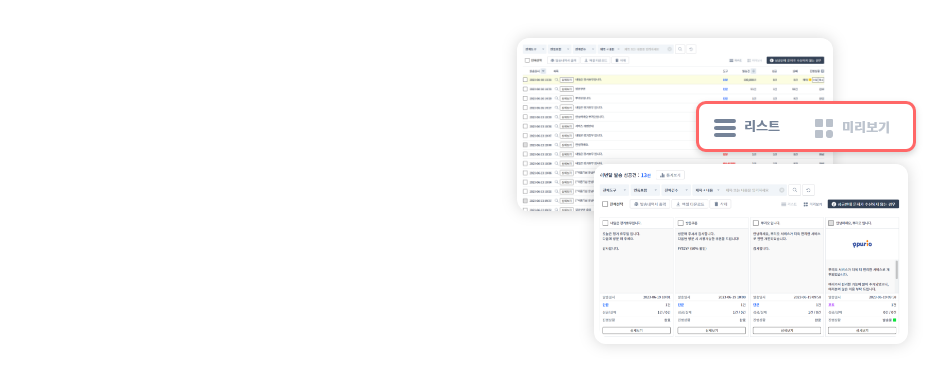The height and width of the screenshot is (376, 940).
Task: Click magnifier search button in list panel
Action: [x=680, y=49]
